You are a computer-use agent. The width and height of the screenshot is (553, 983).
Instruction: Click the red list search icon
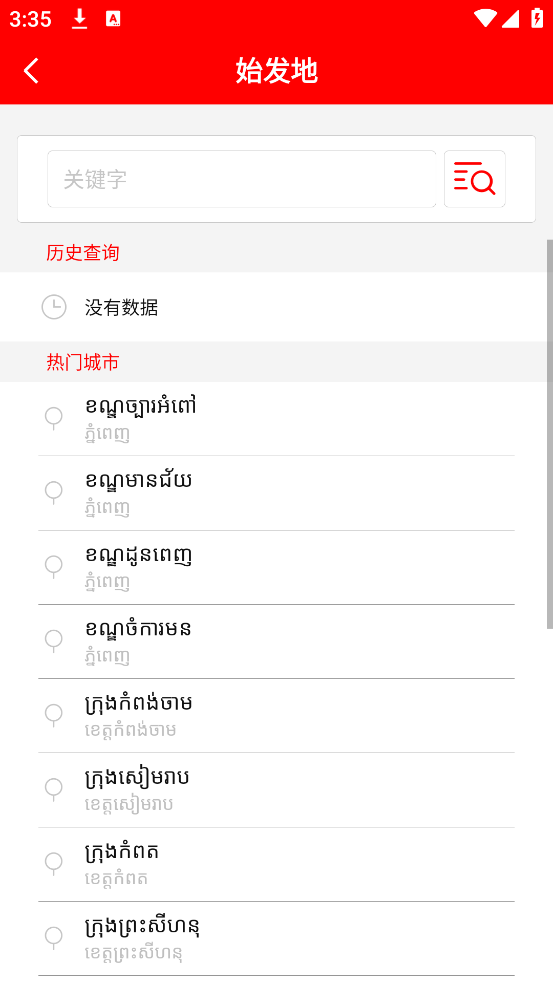click(x=475, y=179)
